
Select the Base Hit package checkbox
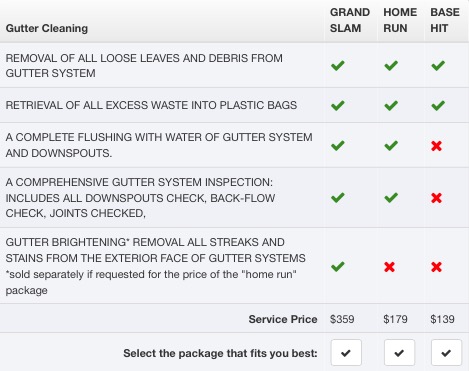pyautogui.click(x=446, y=353)
